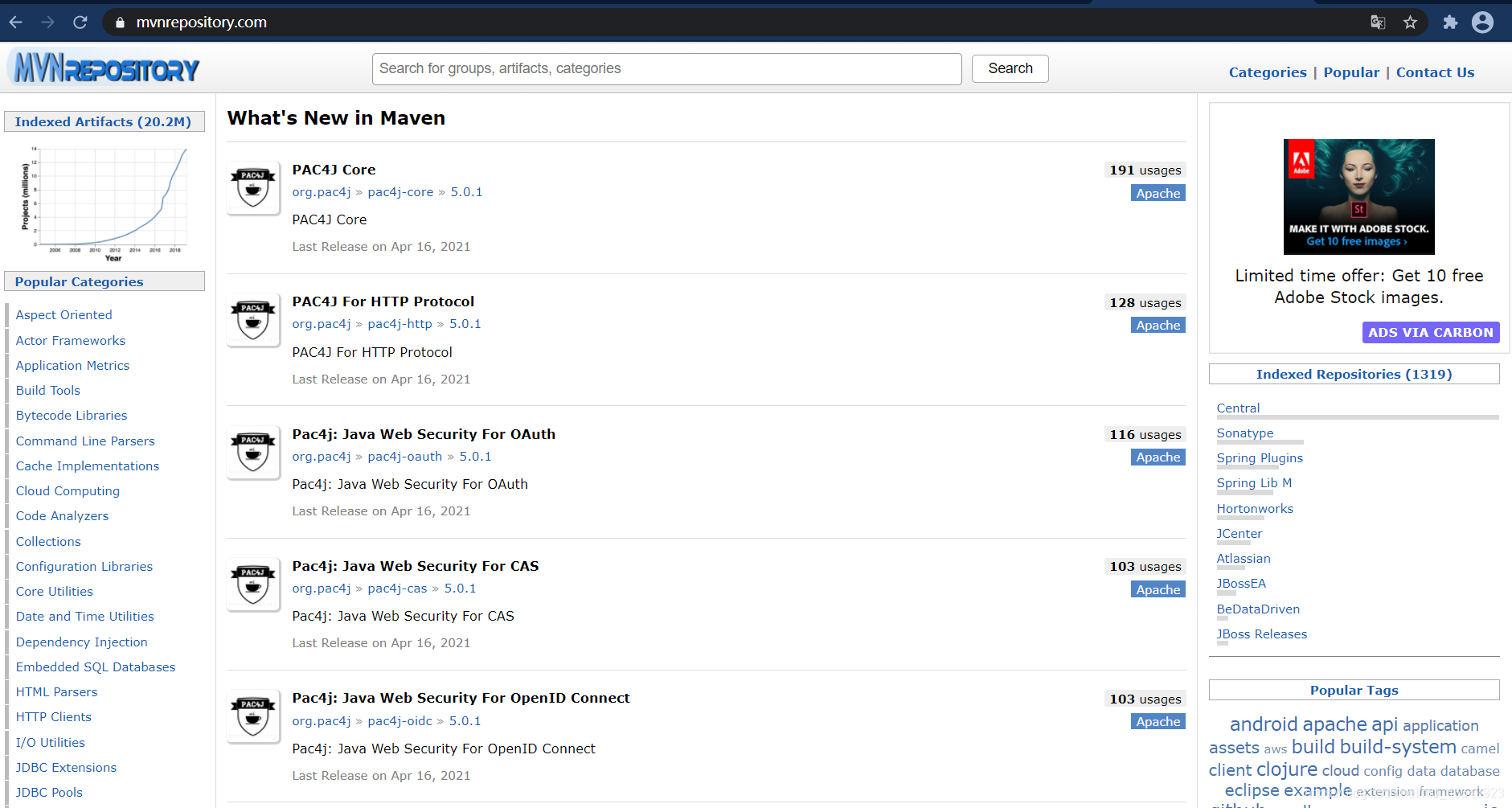Open the Popular Tags heading link
The image size is (1512, 808).
tap(1354, 691)
